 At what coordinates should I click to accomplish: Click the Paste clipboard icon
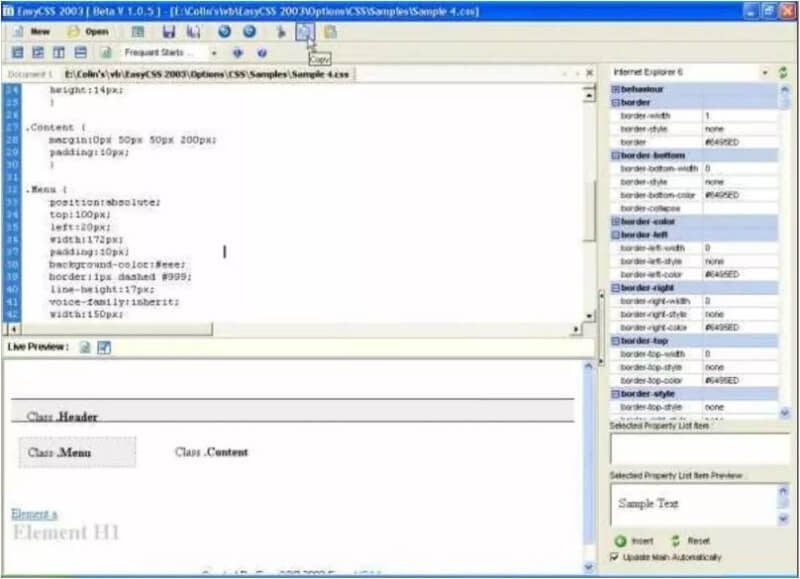click(330, 32)
